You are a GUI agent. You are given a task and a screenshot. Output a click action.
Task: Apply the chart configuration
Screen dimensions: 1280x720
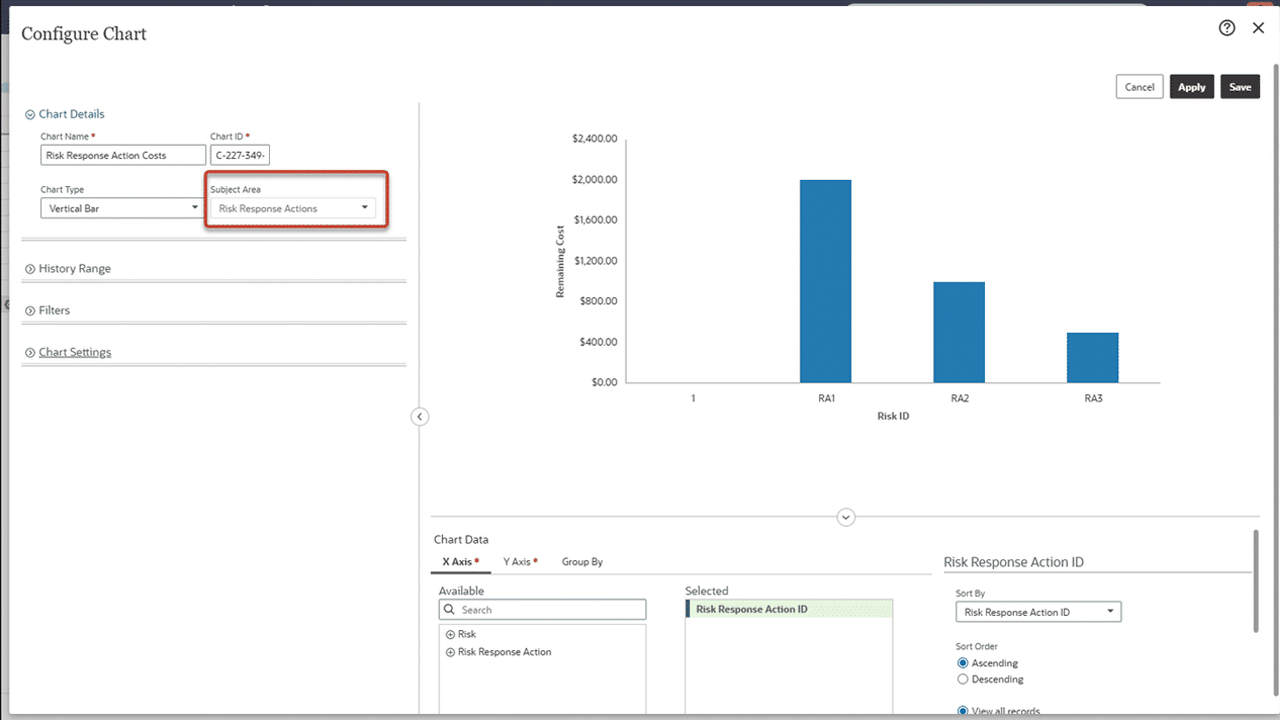[x=1191, y=86]
